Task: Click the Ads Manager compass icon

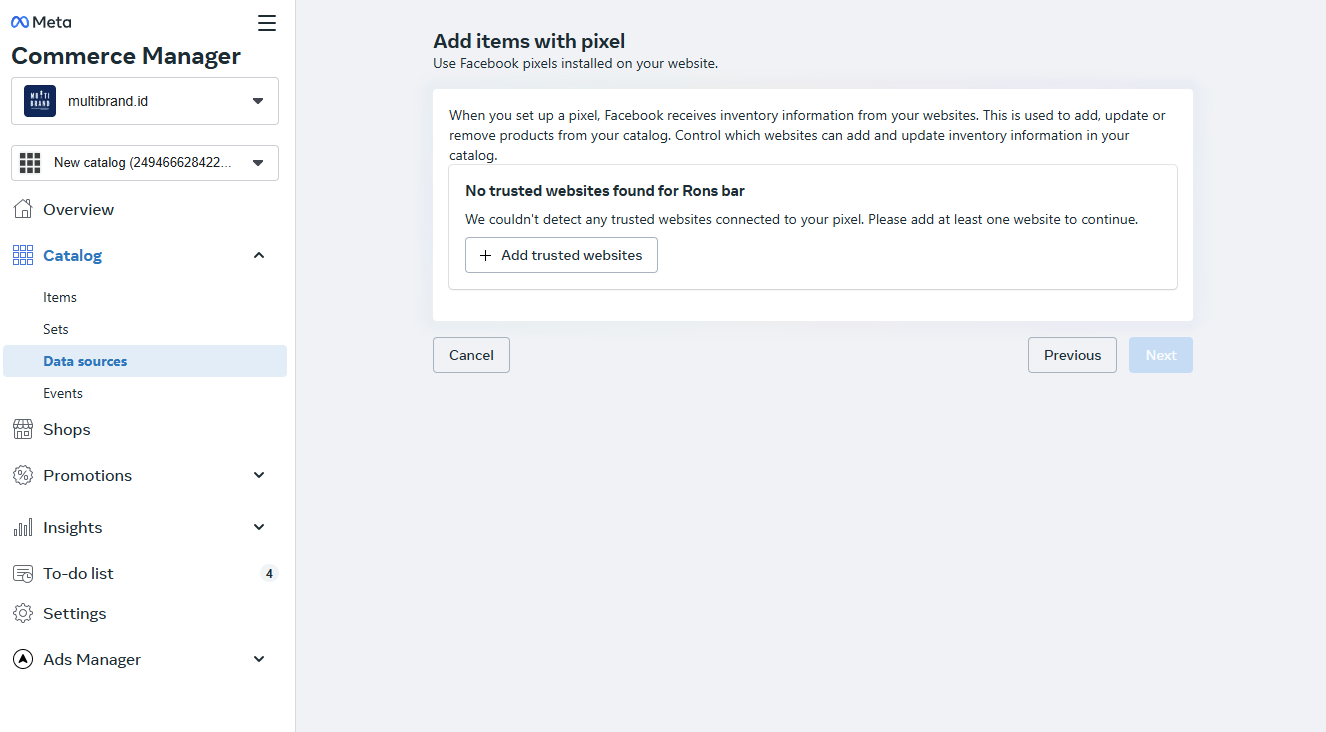Action: (x=22, y=659)
